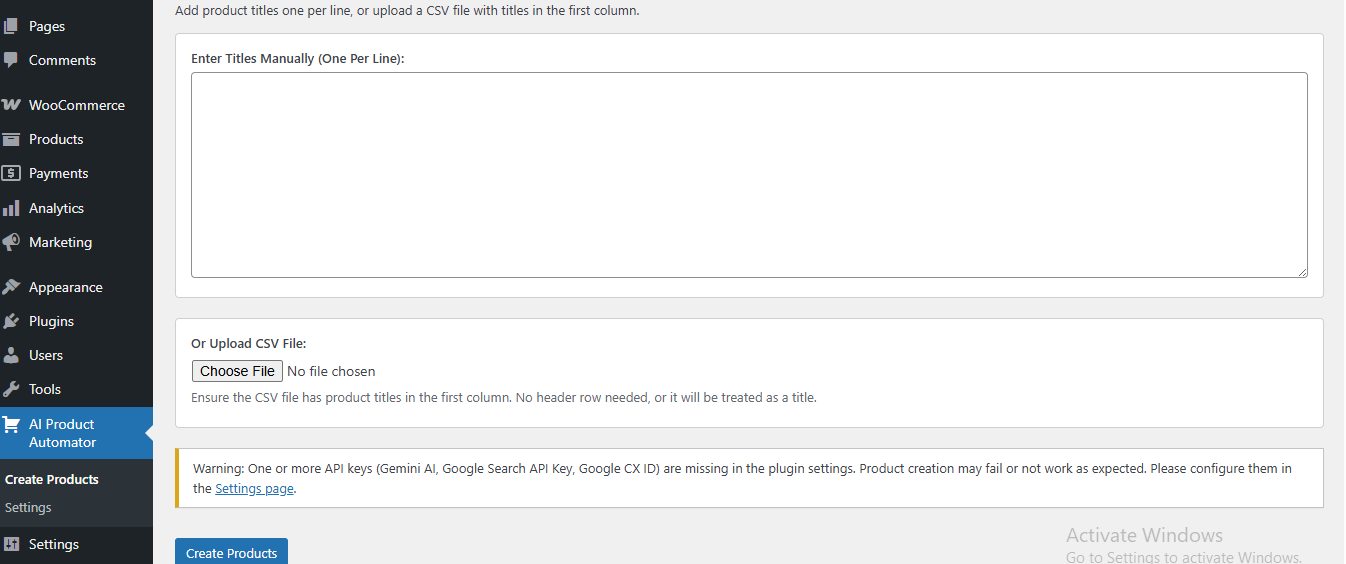Go to the Settings submenu under AI Product Automator

coord(28,507)
